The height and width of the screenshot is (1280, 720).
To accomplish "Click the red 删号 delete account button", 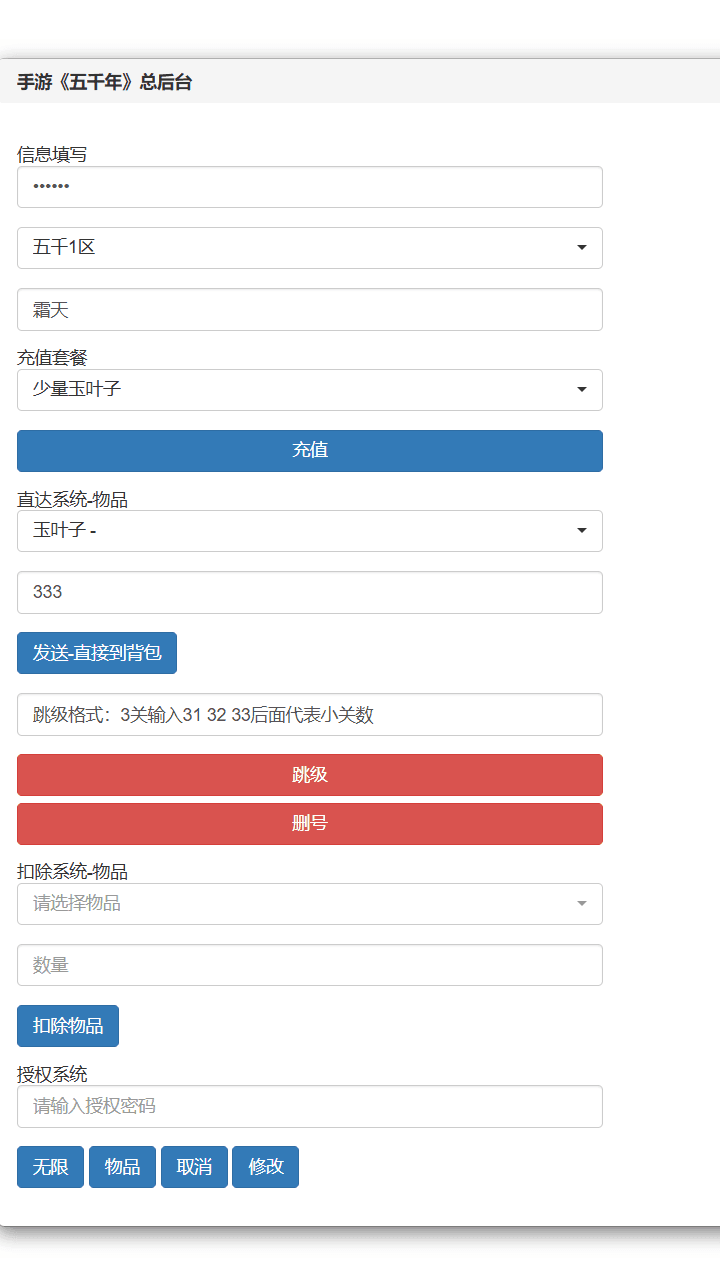I will pos(309,823).
